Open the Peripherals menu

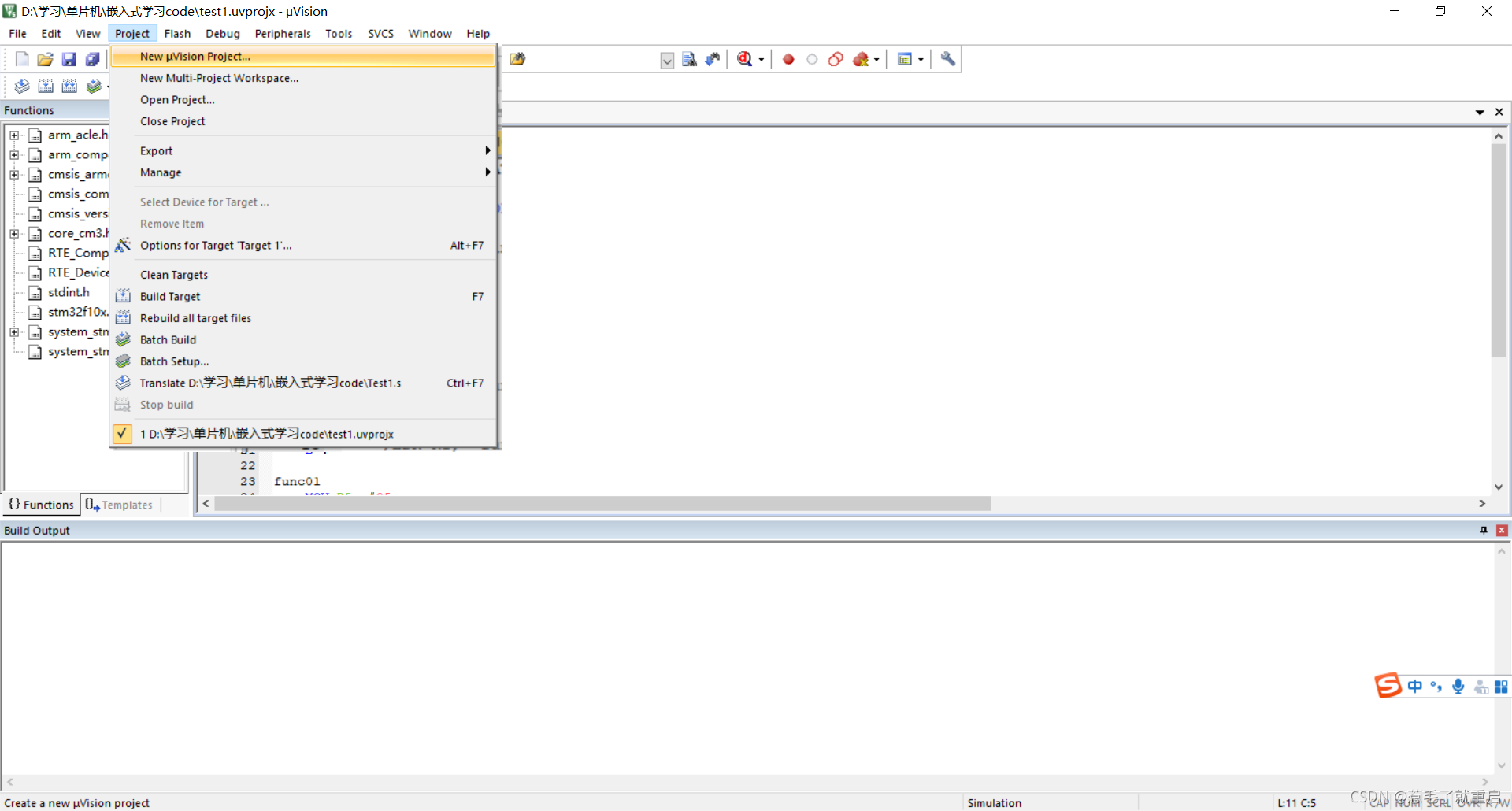pyautogui.click(x=283, y=34)
